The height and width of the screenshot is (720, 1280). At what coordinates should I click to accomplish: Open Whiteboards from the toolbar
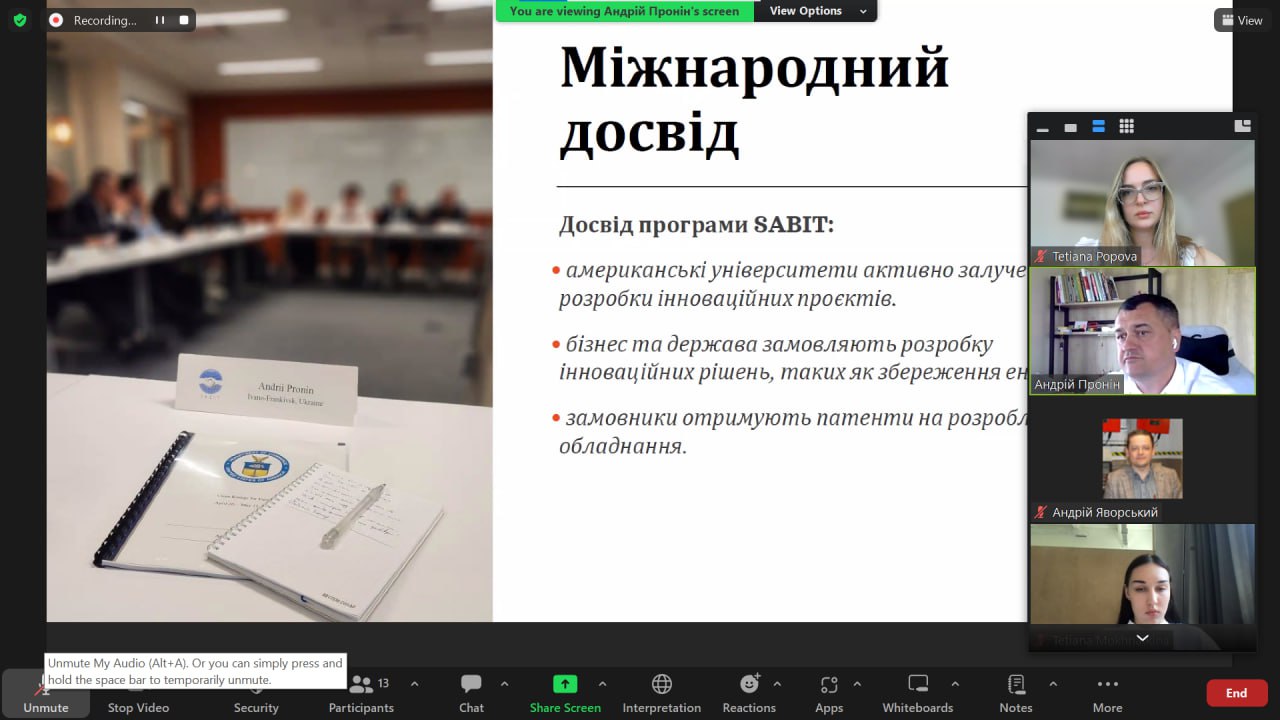(x=917, y=692)
